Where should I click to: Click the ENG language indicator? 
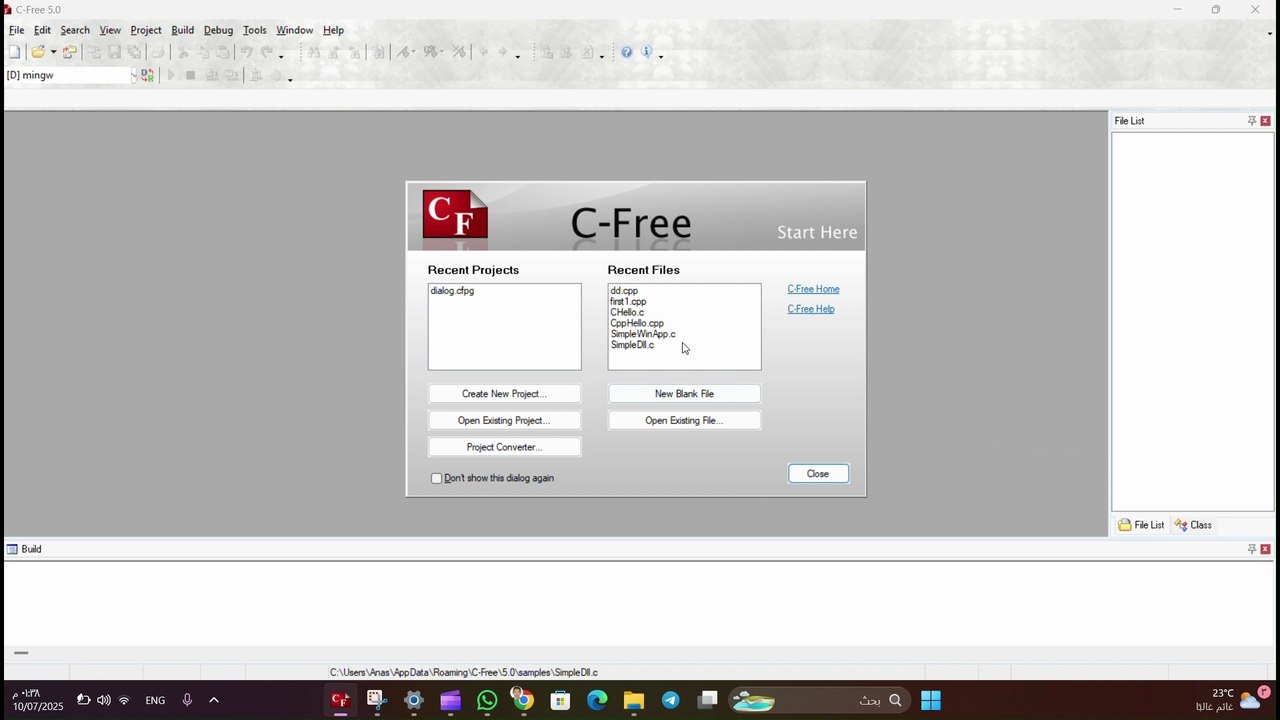[x=155, y=700]
